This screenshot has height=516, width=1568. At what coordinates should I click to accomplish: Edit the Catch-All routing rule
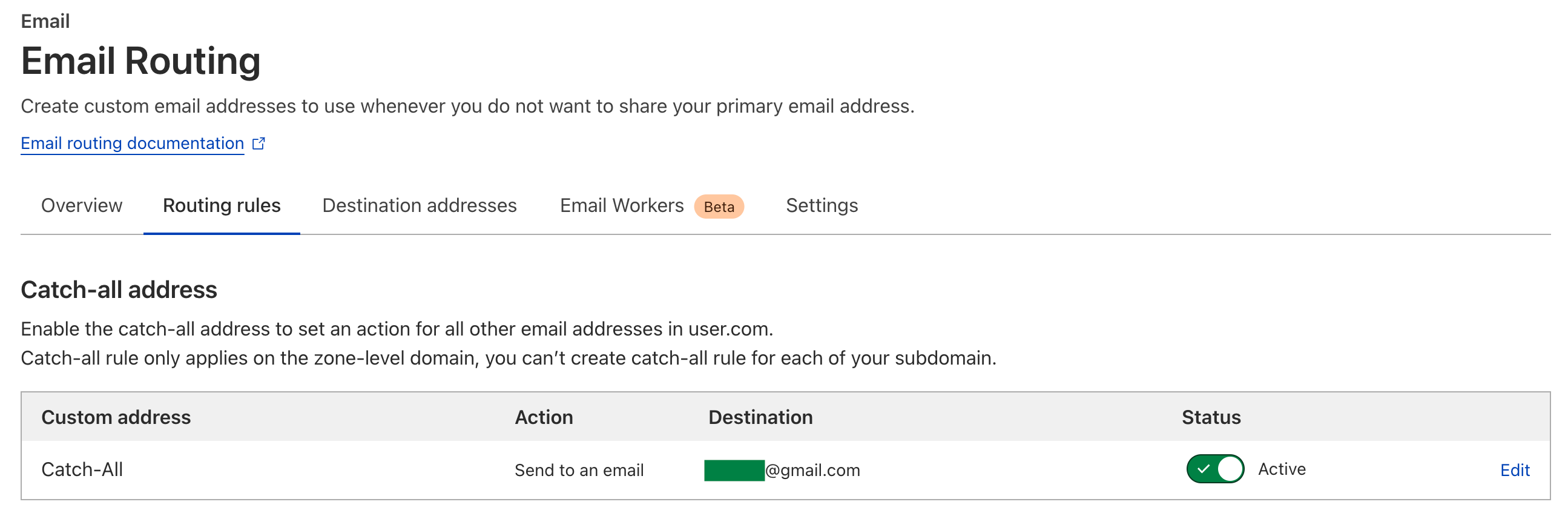point(1515,471)
